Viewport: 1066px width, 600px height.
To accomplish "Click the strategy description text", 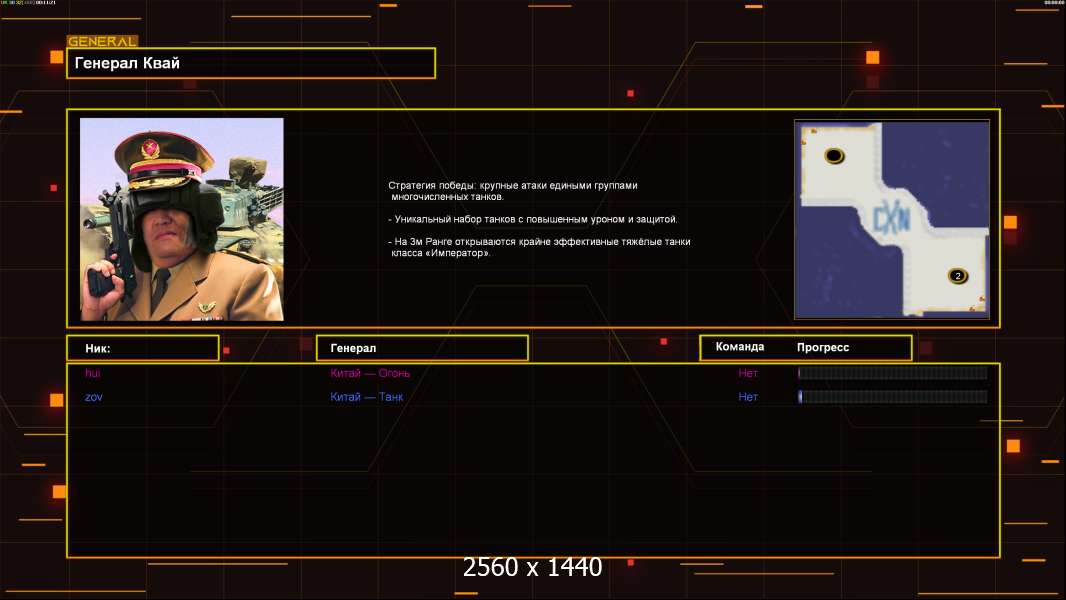I will [x=538, y=219].
